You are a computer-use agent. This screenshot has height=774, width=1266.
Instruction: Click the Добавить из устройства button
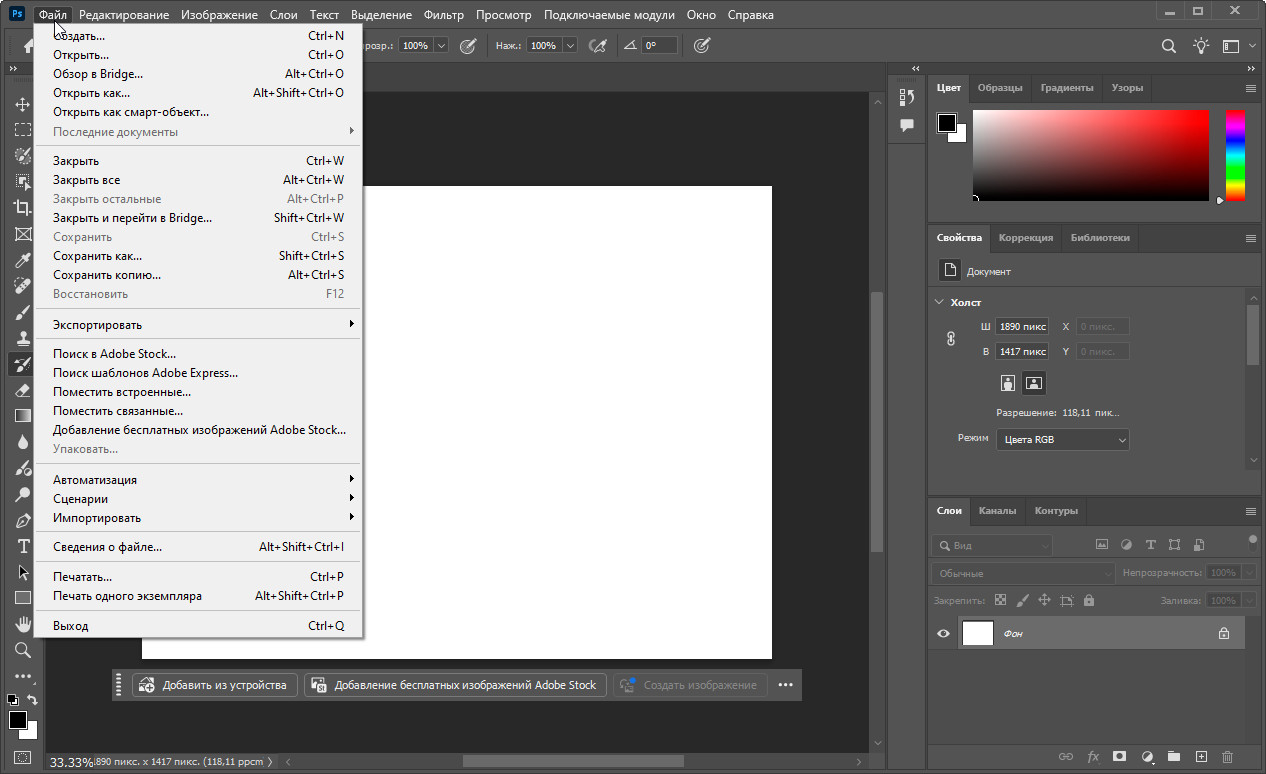pos(215,685)
